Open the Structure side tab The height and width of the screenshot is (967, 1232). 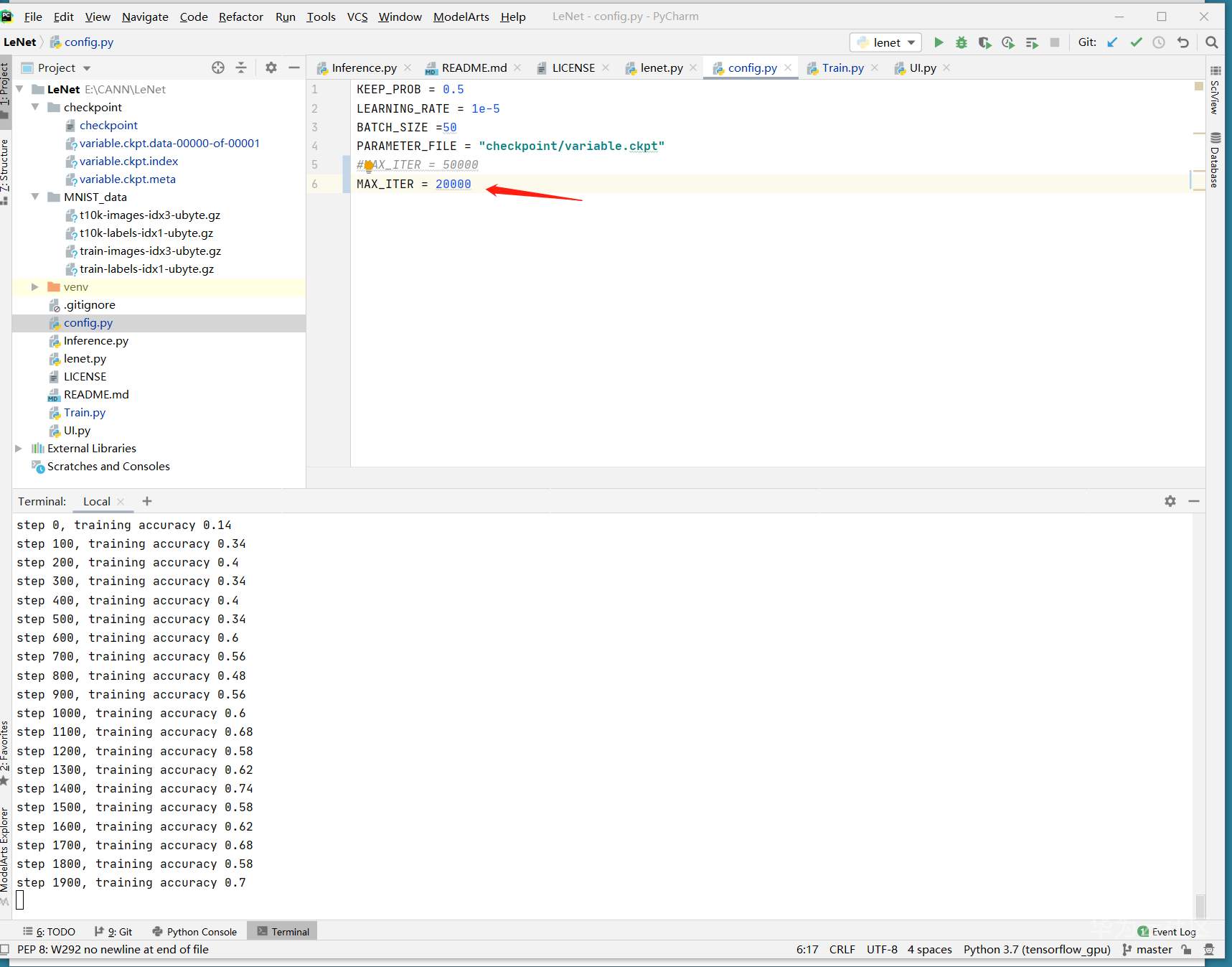tap(5, 172)
